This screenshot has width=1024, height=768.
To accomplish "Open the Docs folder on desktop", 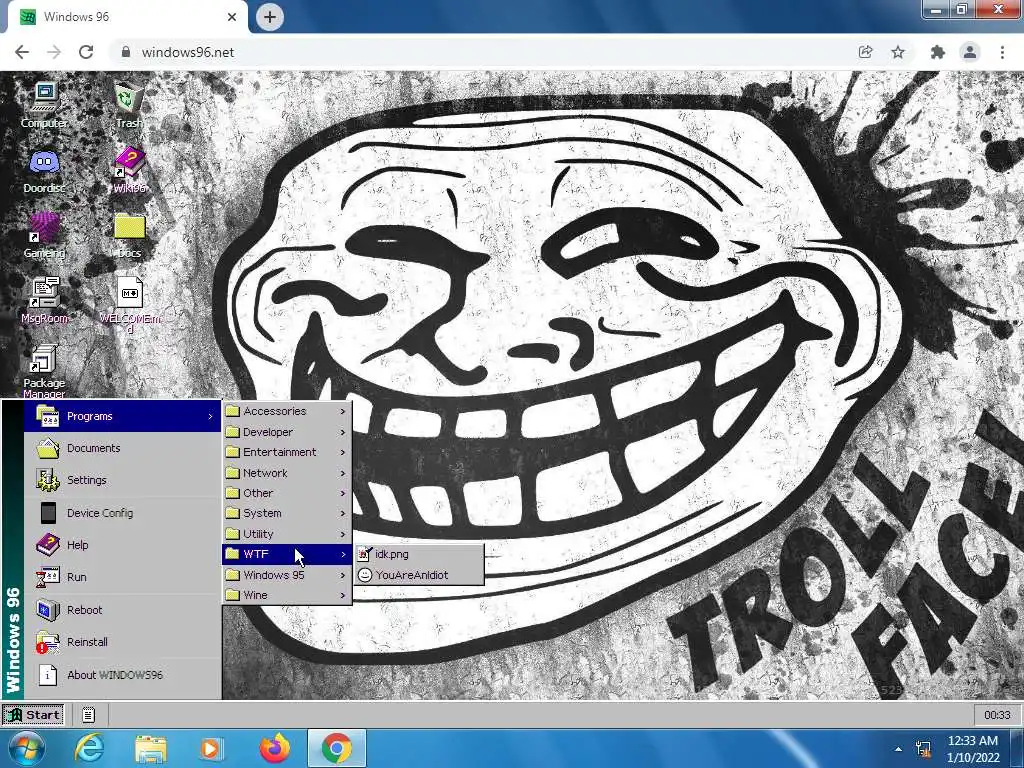I will (x=129, y=235).
